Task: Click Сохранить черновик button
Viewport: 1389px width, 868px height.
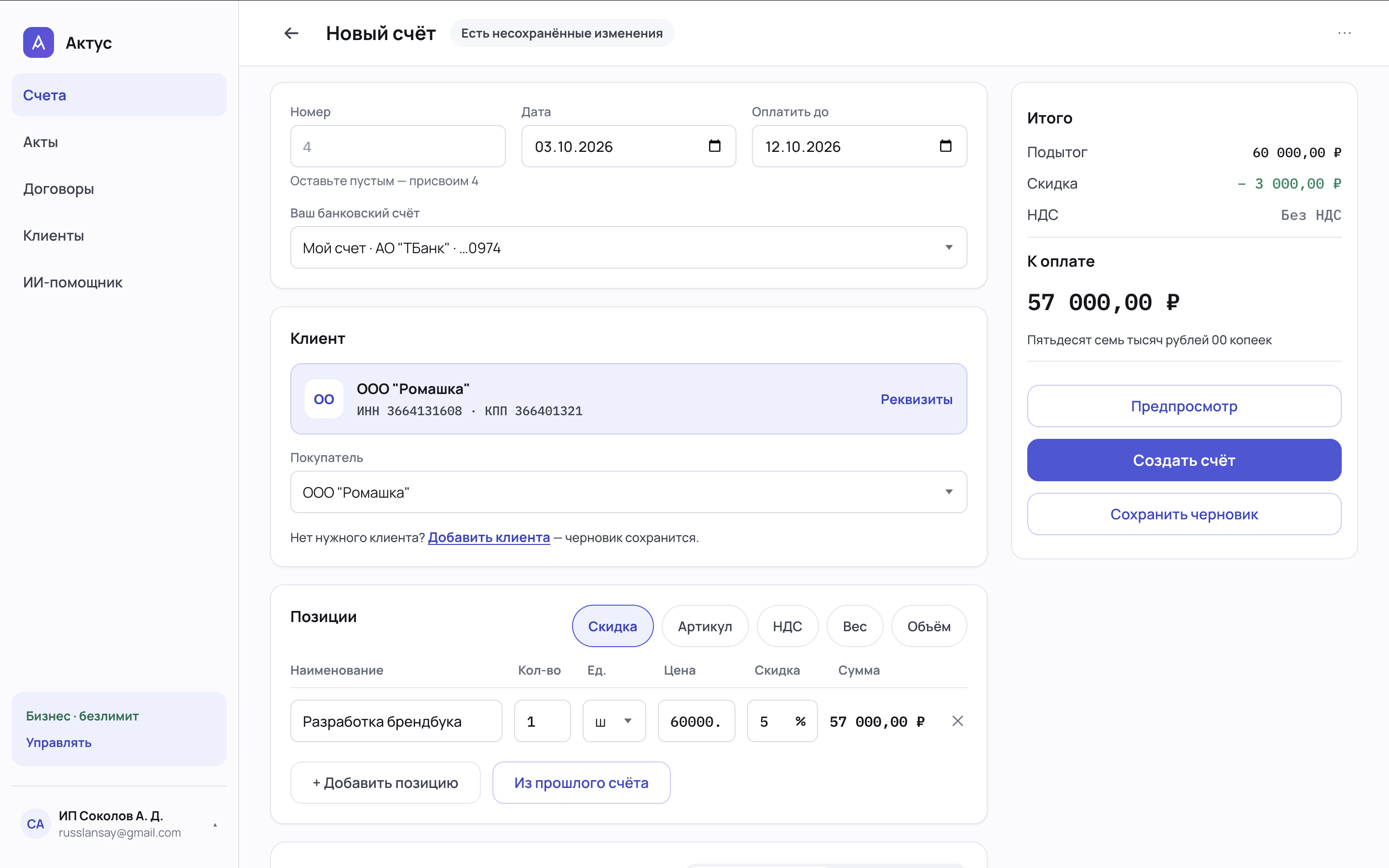Action: click(x=1184, y=514)
